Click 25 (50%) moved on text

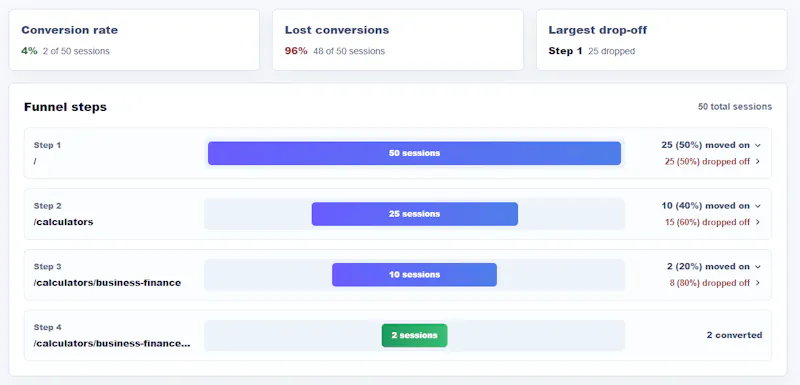click(706, 145)
